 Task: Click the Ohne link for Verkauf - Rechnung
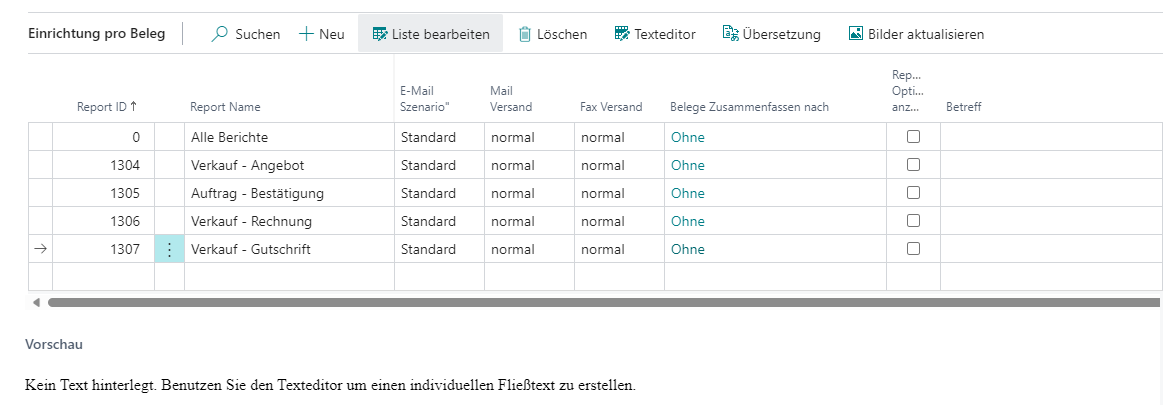(x=688, y=221)
